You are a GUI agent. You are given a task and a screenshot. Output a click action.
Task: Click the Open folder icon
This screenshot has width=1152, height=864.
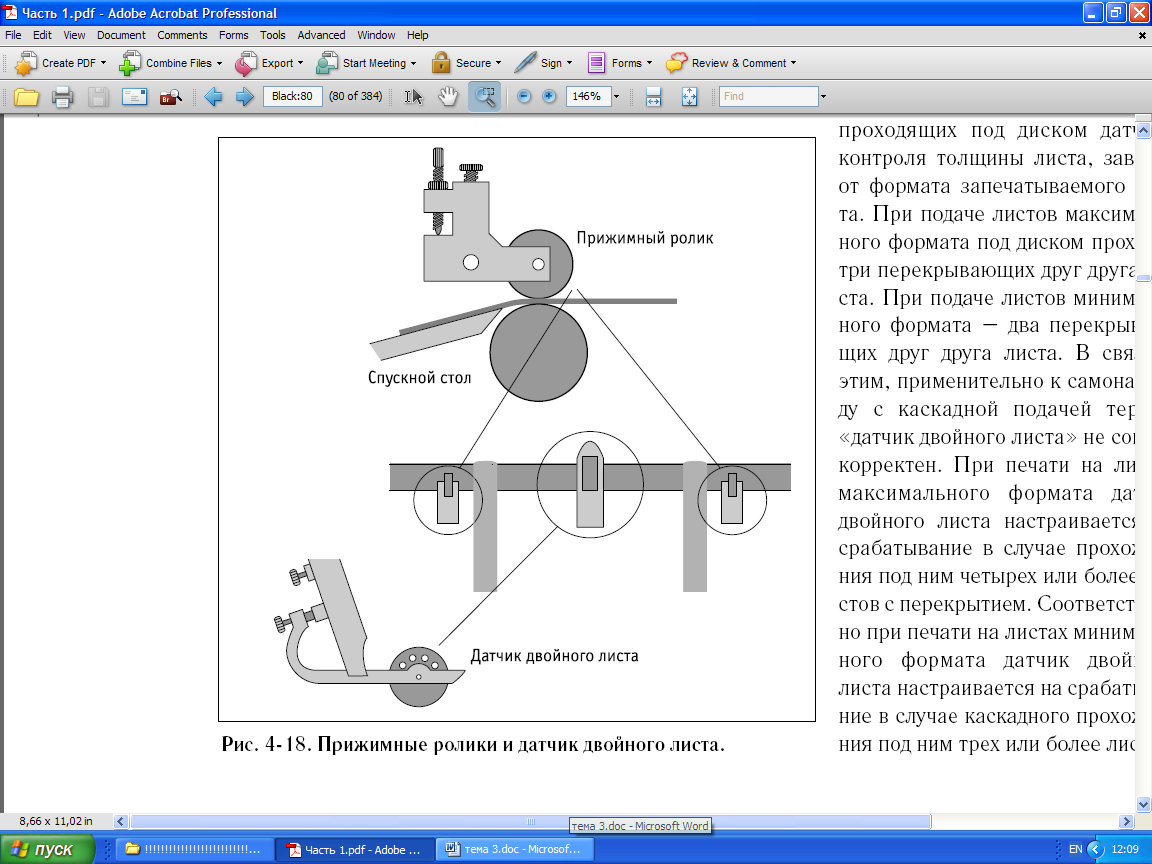pos(26,97)
